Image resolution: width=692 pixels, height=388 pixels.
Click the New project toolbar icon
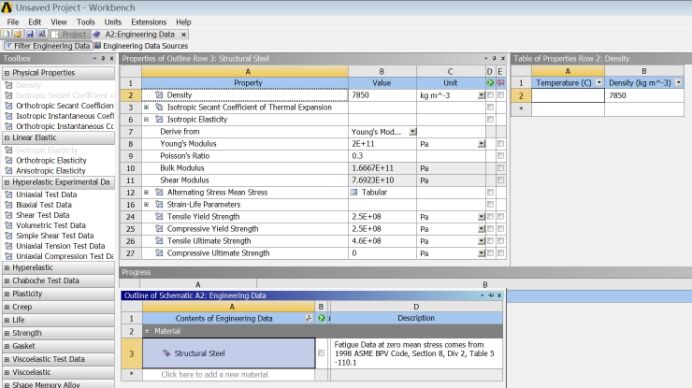(6, 34)
